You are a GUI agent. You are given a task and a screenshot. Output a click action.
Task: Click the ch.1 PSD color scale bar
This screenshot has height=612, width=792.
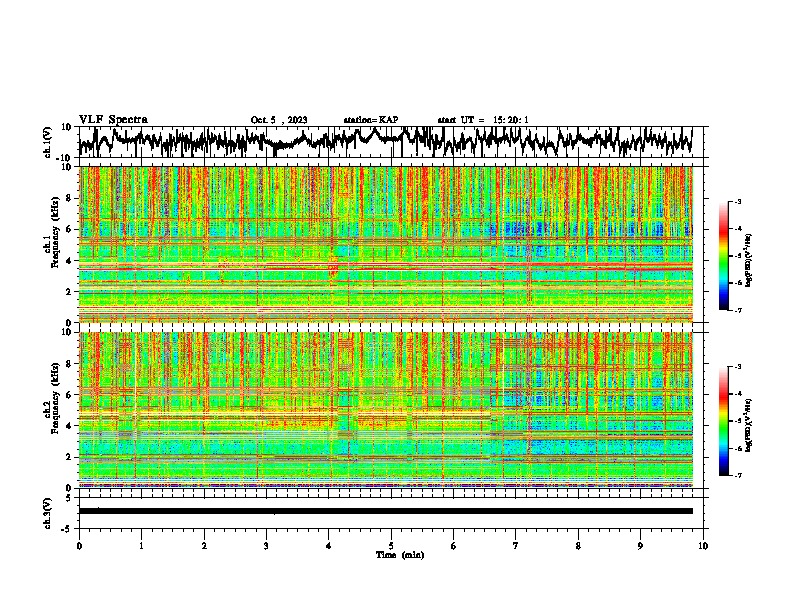coord(723,256)
